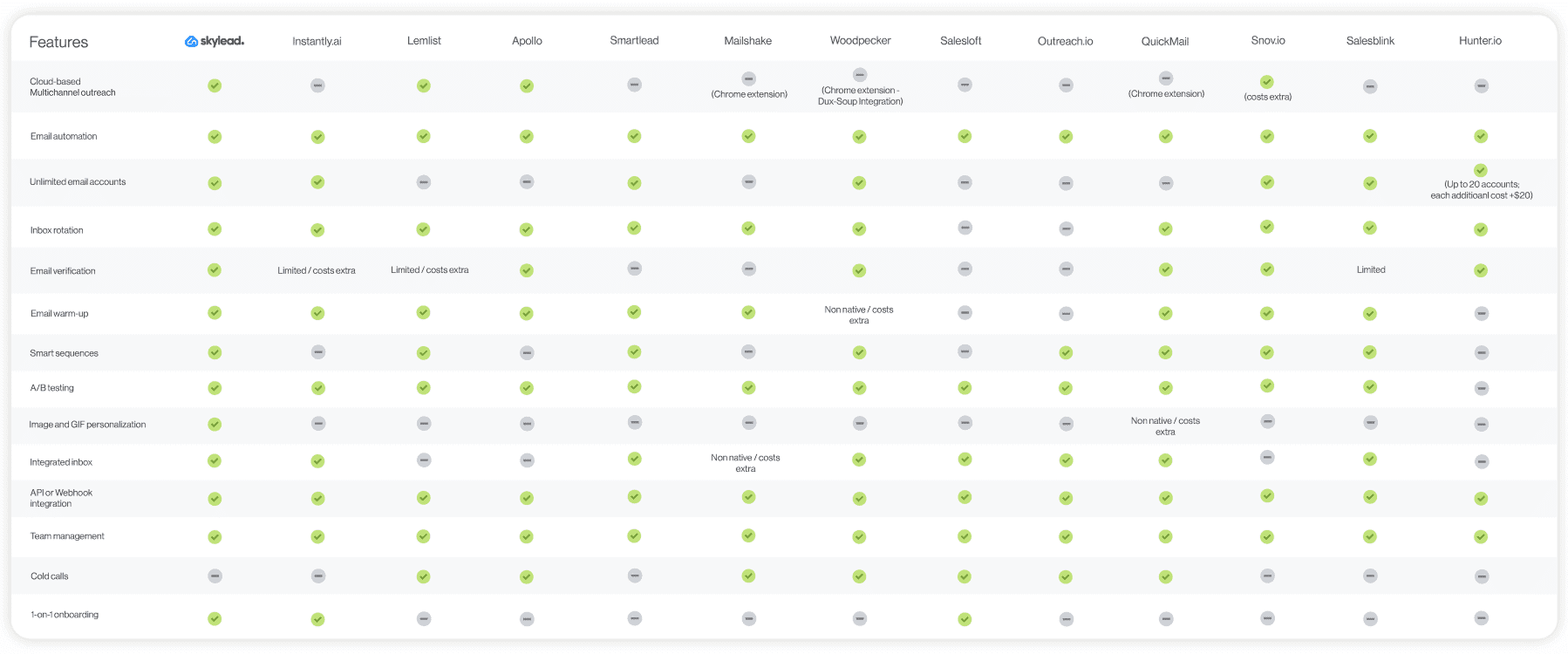The height and width of the screenshot is (654, 1568).
Task: Click the 'Unlimited email accounts' row label
Action: (x=78, y=181)
